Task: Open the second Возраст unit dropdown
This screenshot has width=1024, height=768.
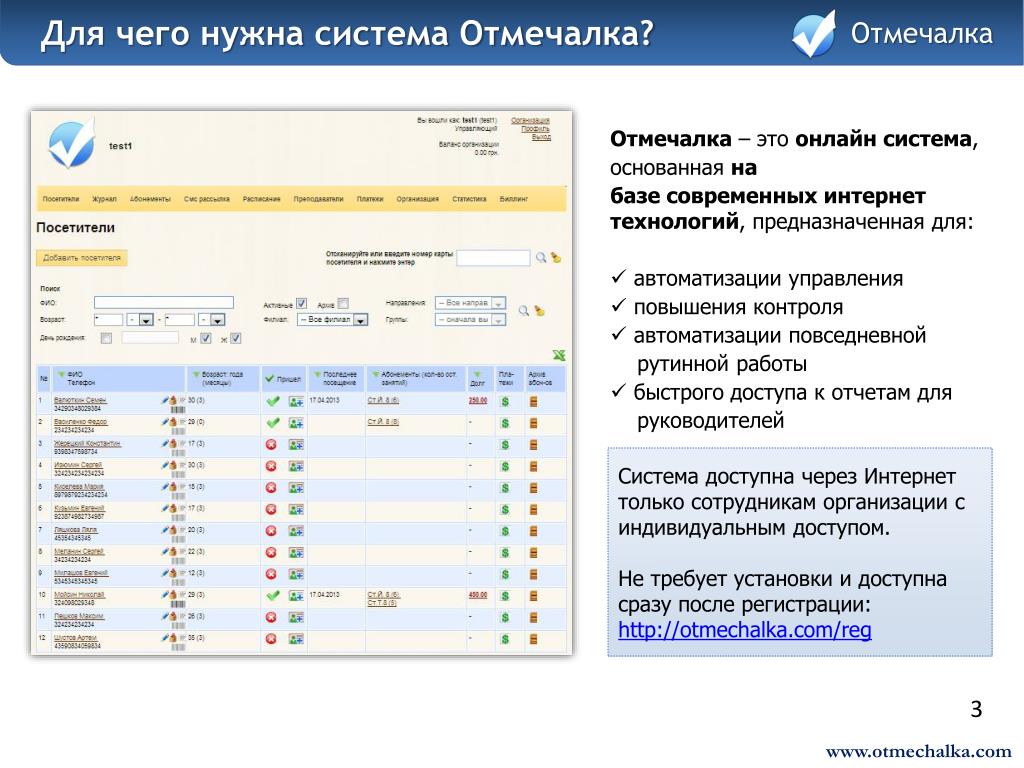Action: point(212,319)
